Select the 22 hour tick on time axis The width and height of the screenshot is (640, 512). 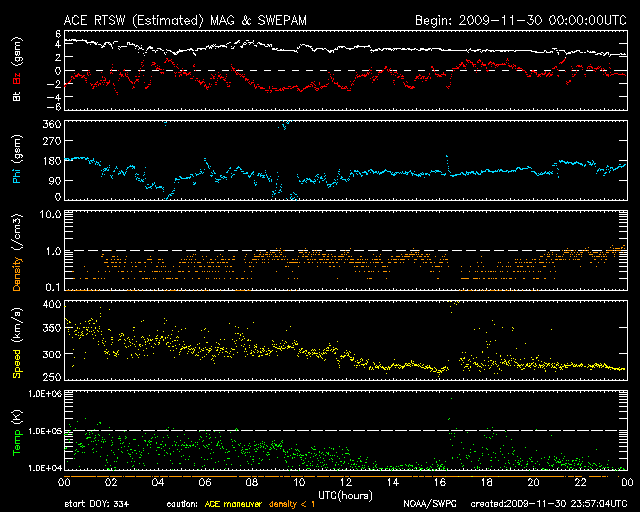click(x=579, y=482)
